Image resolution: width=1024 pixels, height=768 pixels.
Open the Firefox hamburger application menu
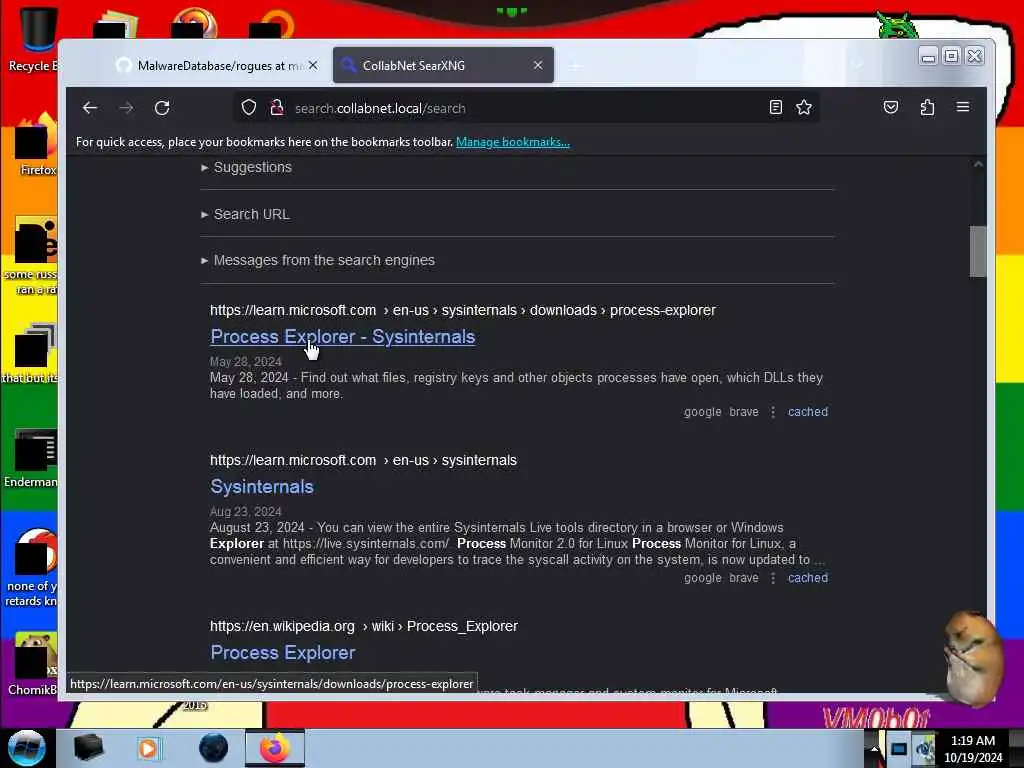(963, 107)
